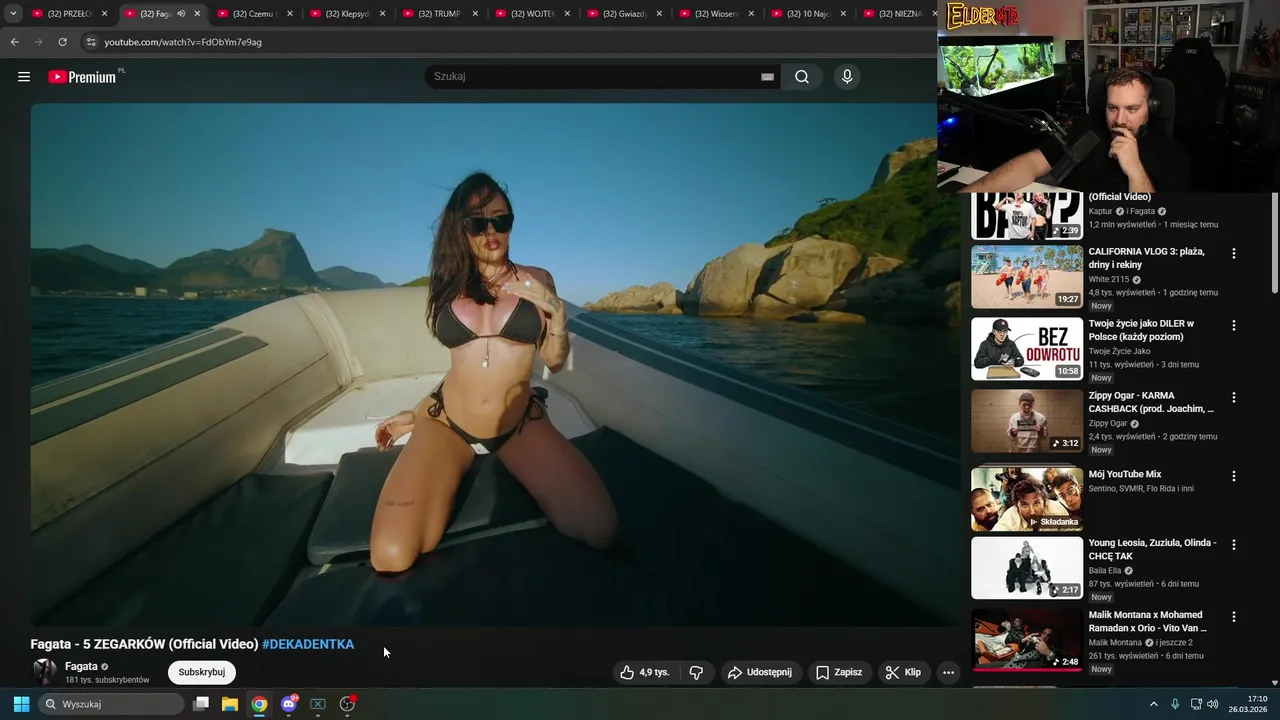Start voice search with the microphone icon
This screenshot has height=720, width=1280.
click(x=847, y=77)
